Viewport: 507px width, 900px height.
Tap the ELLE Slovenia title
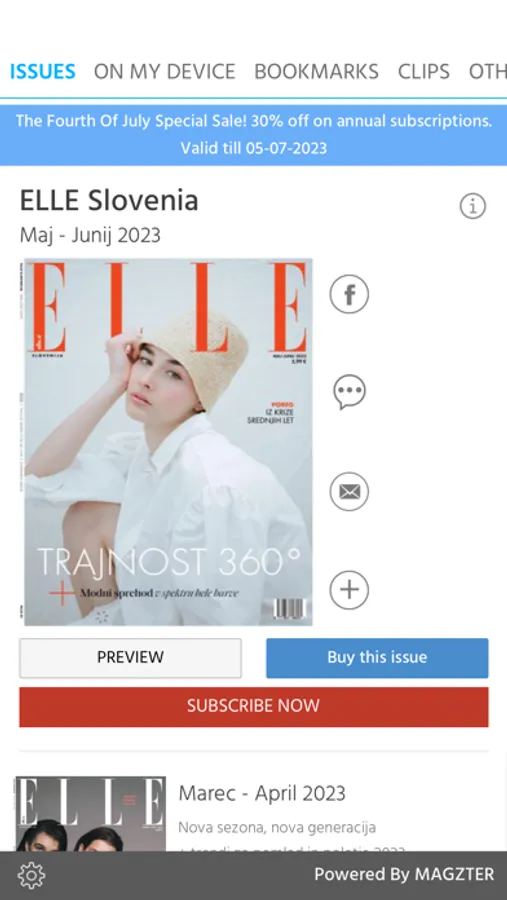click(x=109, y=201)
